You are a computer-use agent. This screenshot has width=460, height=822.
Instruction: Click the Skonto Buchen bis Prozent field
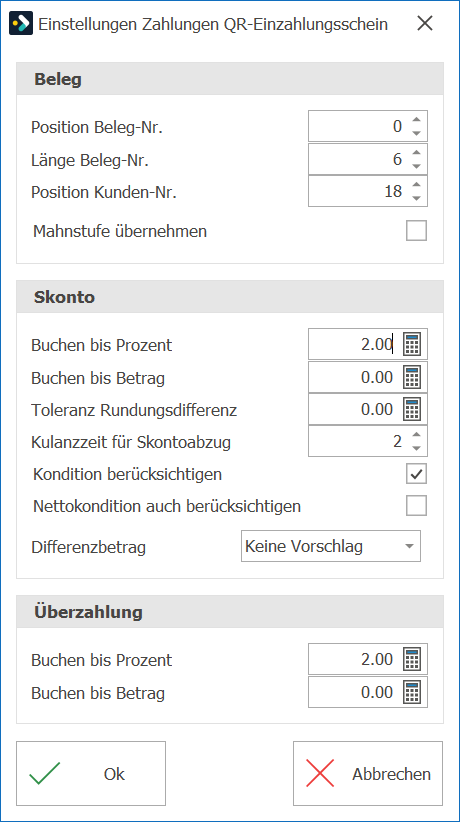point(368,344)
